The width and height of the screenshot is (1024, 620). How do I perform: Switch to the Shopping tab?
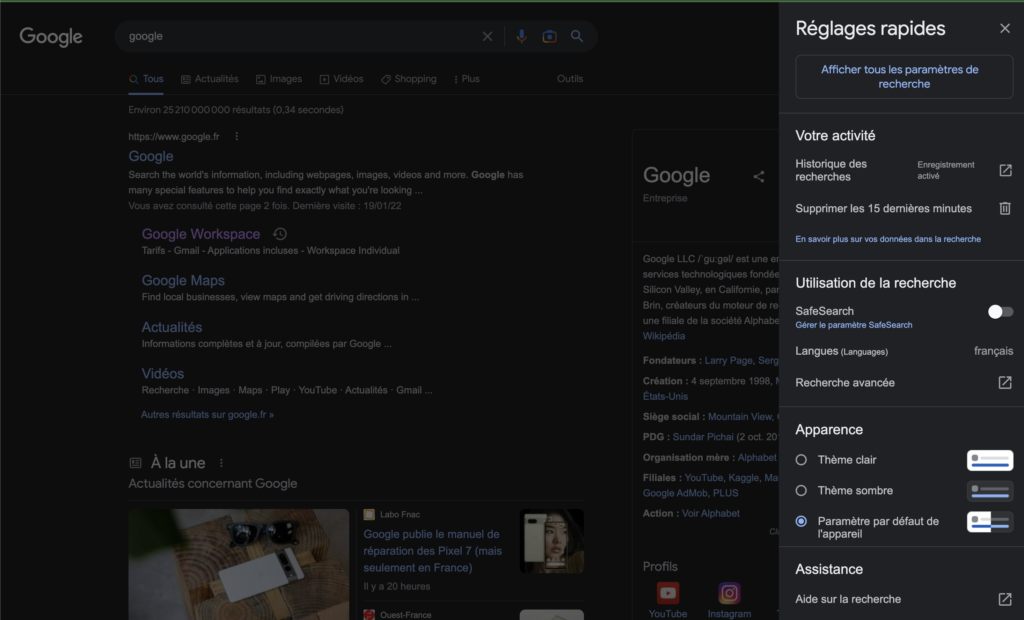click(409, 79)
